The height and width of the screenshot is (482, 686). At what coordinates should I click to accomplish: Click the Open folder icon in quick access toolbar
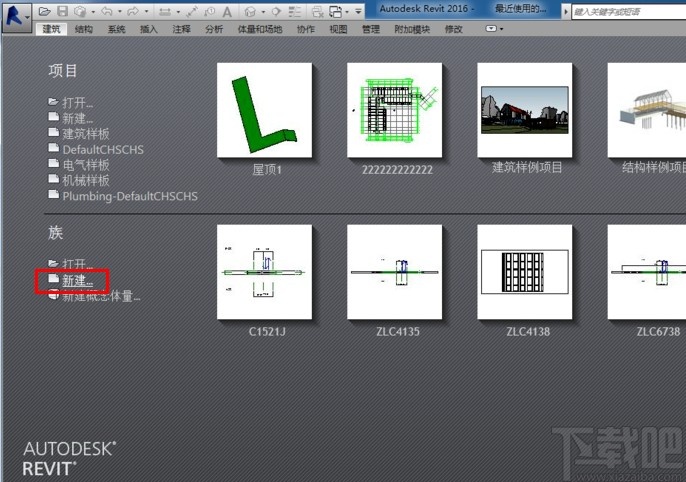click(44, 11)
